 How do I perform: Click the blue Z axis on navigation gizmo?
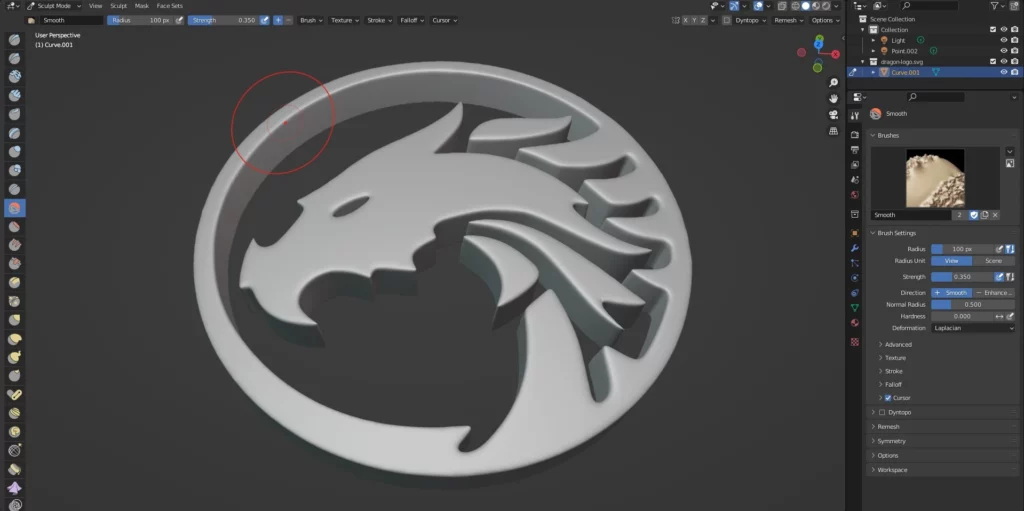819,43
